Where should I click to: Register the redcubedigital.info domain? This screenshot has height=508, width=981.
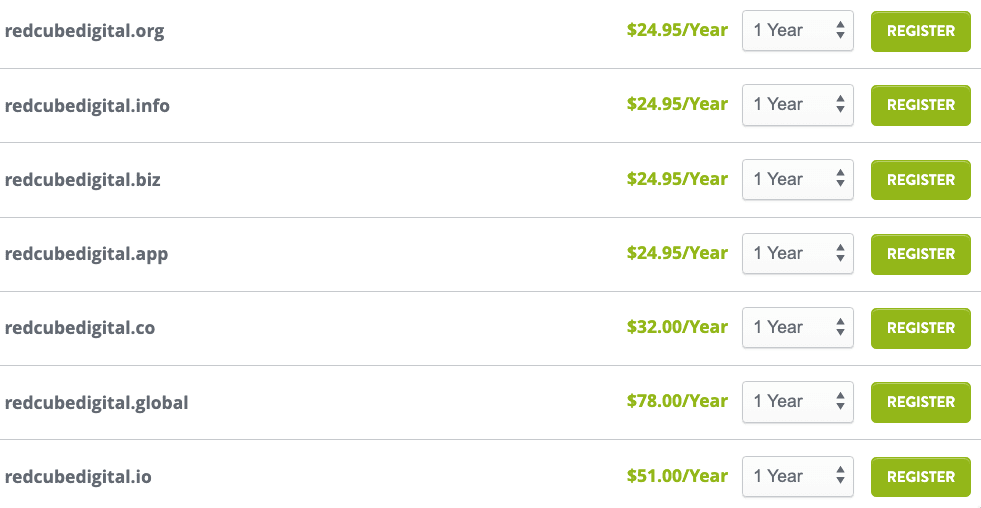[x=920, y=105]
